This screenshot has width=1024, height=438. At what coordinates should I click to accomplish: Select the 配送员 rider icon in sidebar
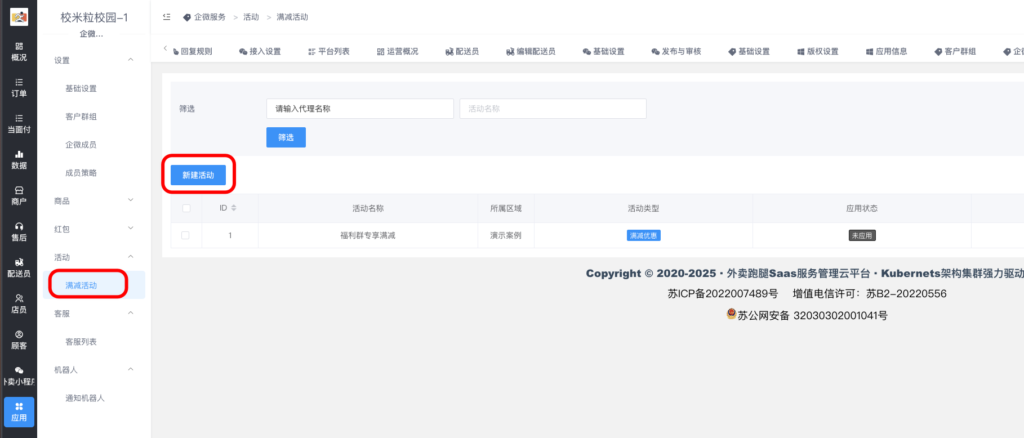(19, 267)
